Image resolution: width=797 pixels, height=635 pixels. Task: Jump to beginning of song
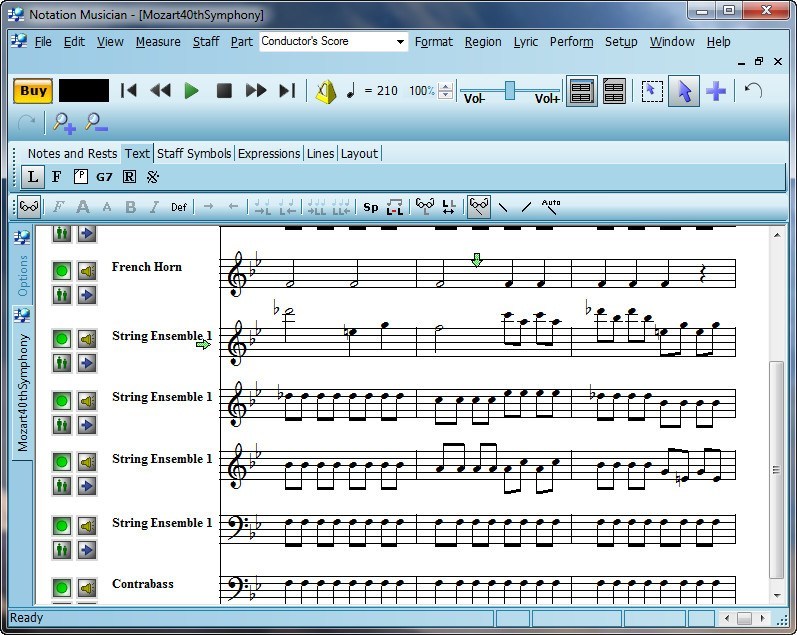tap(129, 91)
